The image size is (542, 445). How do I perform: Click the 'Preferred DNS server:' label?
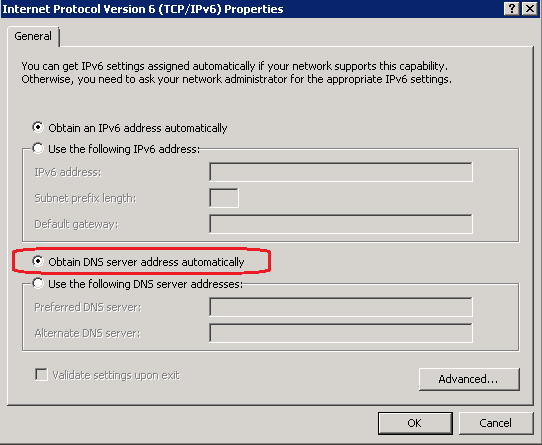click(88, 307)
